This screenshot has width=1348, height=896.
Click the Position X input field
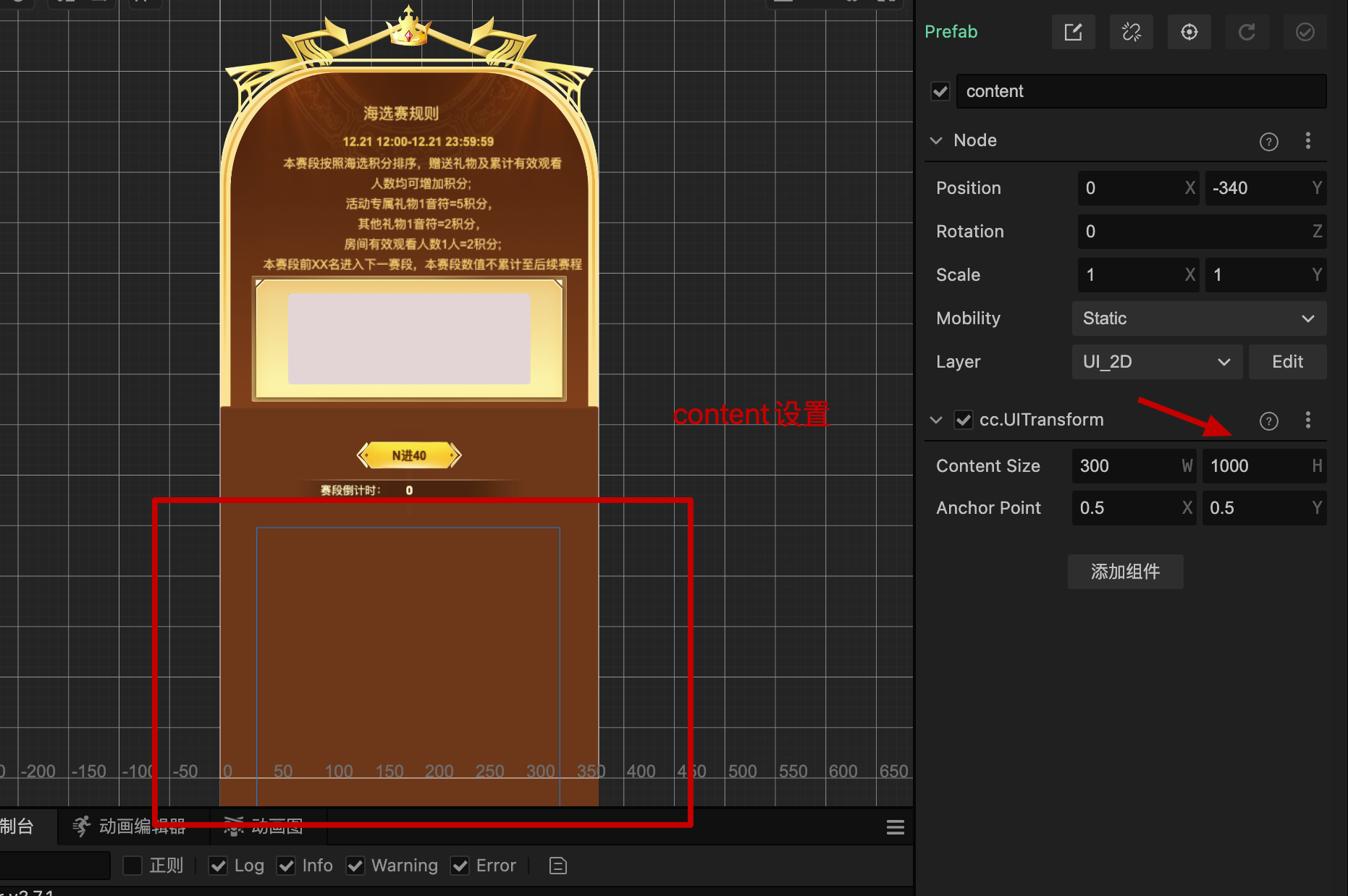click(x=1138, y=188)
